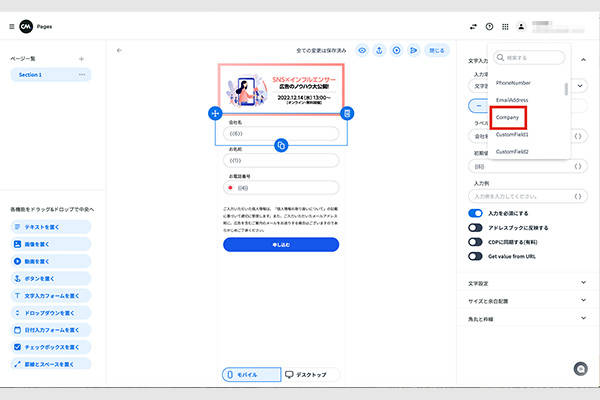Click the duplicate icon below selected field
Viewport: 600px width, 400px height.
(281, 146)
